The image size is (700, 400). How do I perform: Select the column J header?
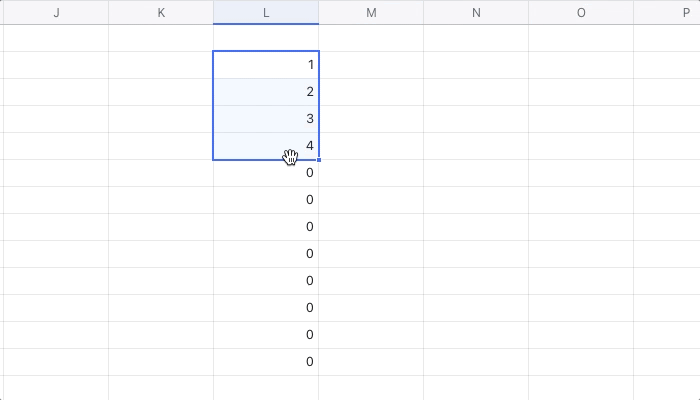(55, 12)
